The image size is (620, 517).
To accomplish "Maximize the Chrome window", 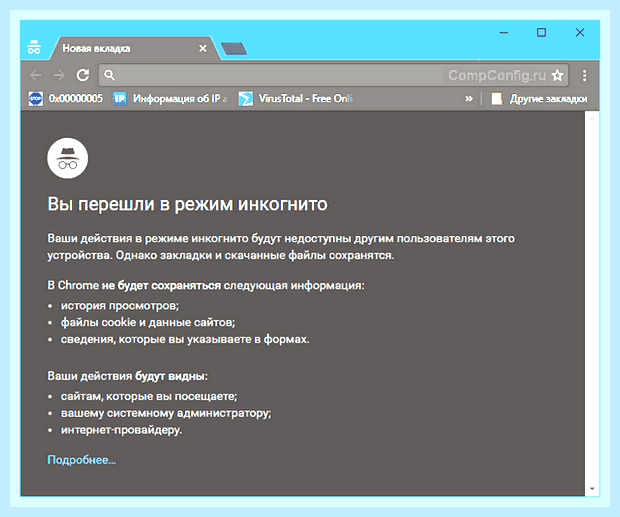I will [x=541, y=32].
